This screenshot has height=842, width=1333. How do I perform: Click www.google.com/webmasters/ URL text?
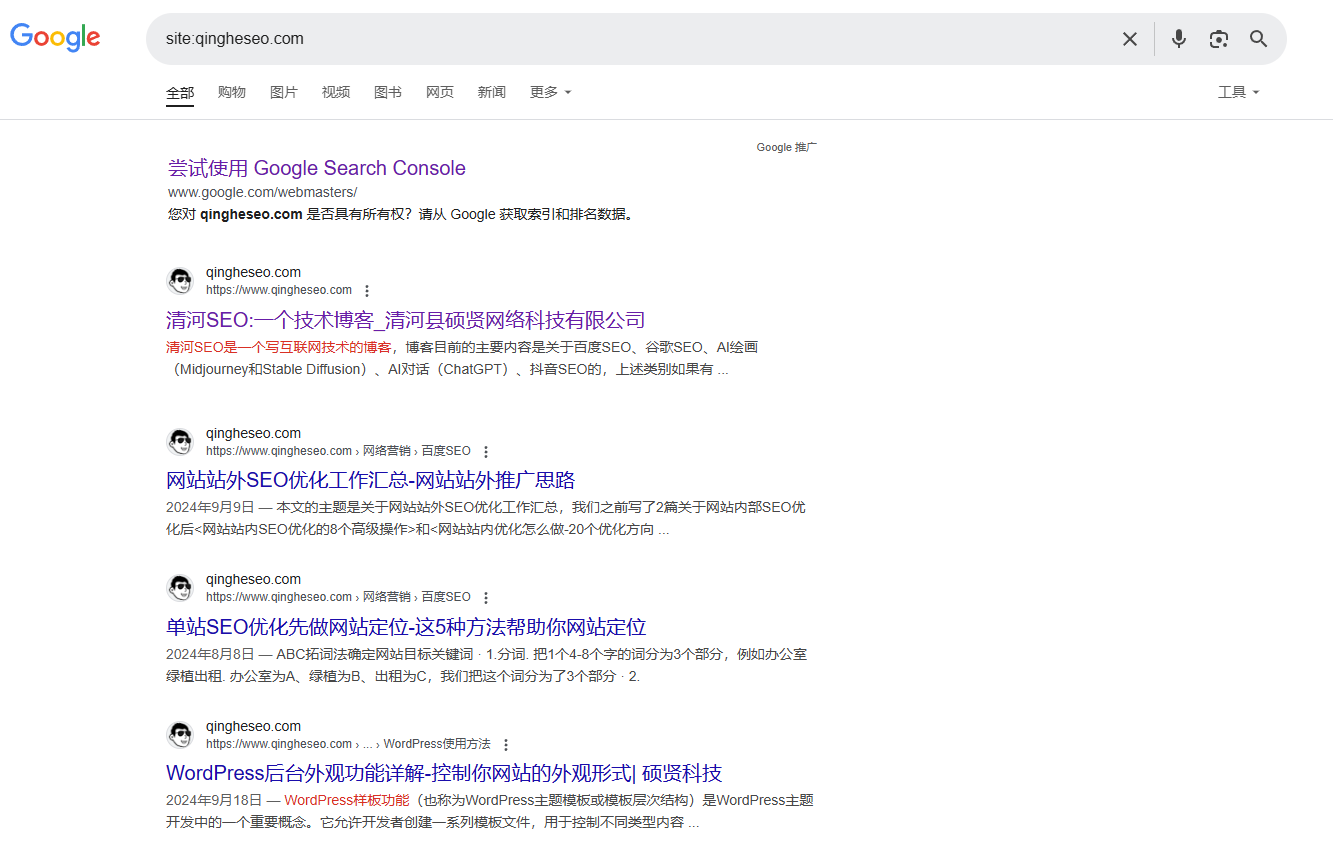click(x=263, y=192)
